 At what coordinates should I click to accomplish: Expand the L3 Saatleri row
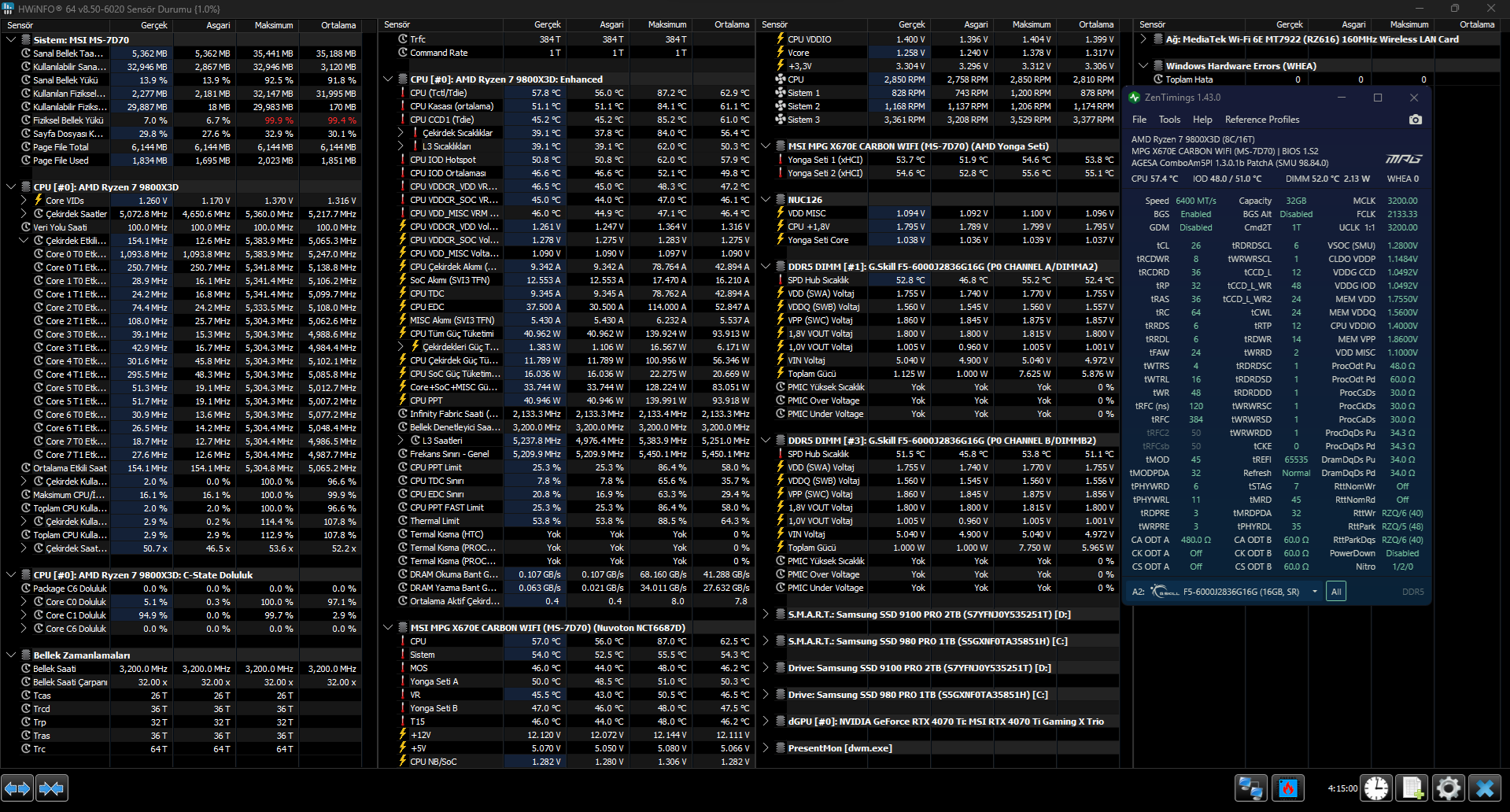[401, 441]
